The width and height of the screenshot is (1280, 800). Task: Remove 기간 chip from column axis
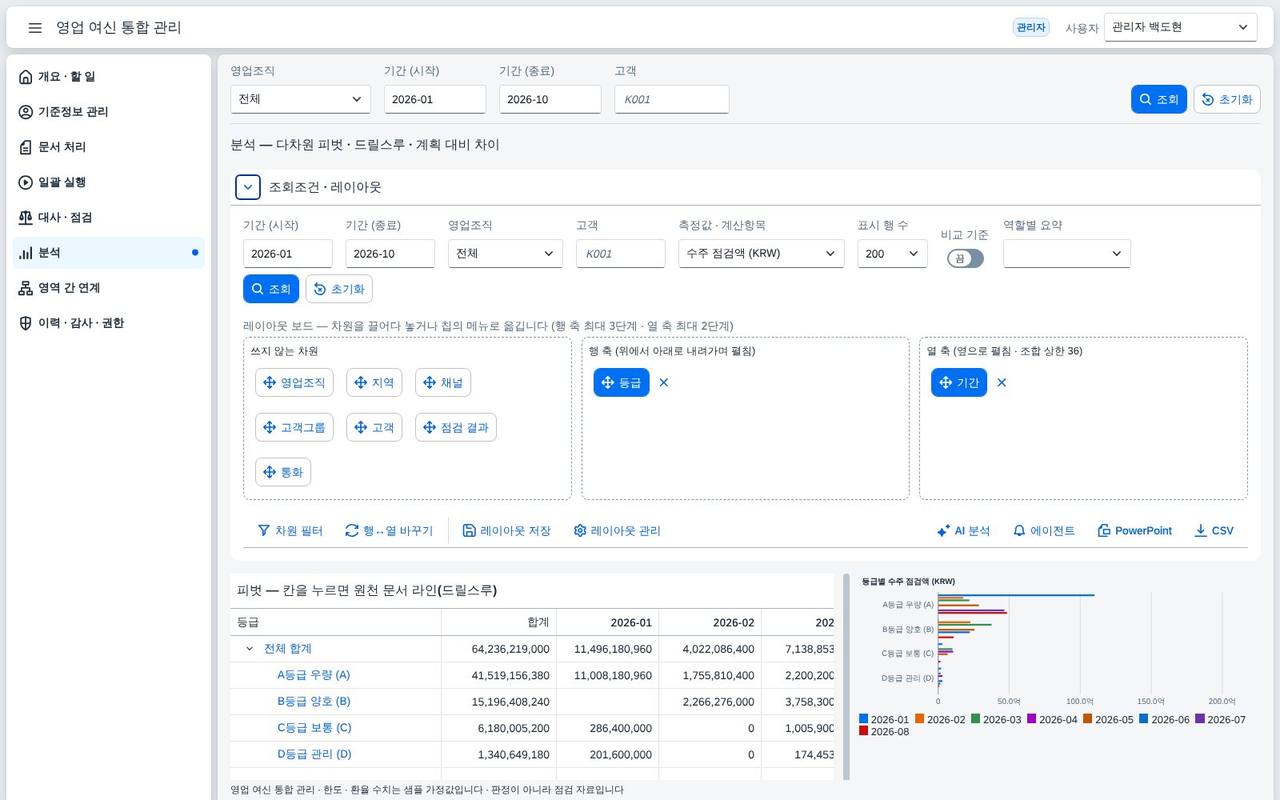(x=1002, y=383)
